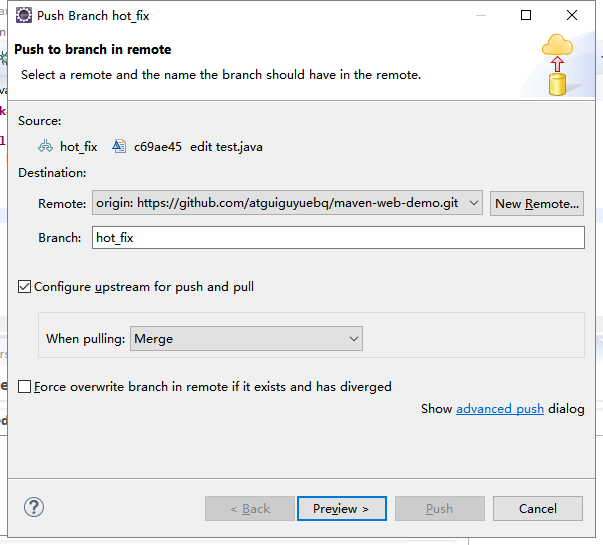Image resolution: width=603 pixels, height=545 pixels.
Task: Click the commit hash c69ae45 text
Action: tap(158, 147)
